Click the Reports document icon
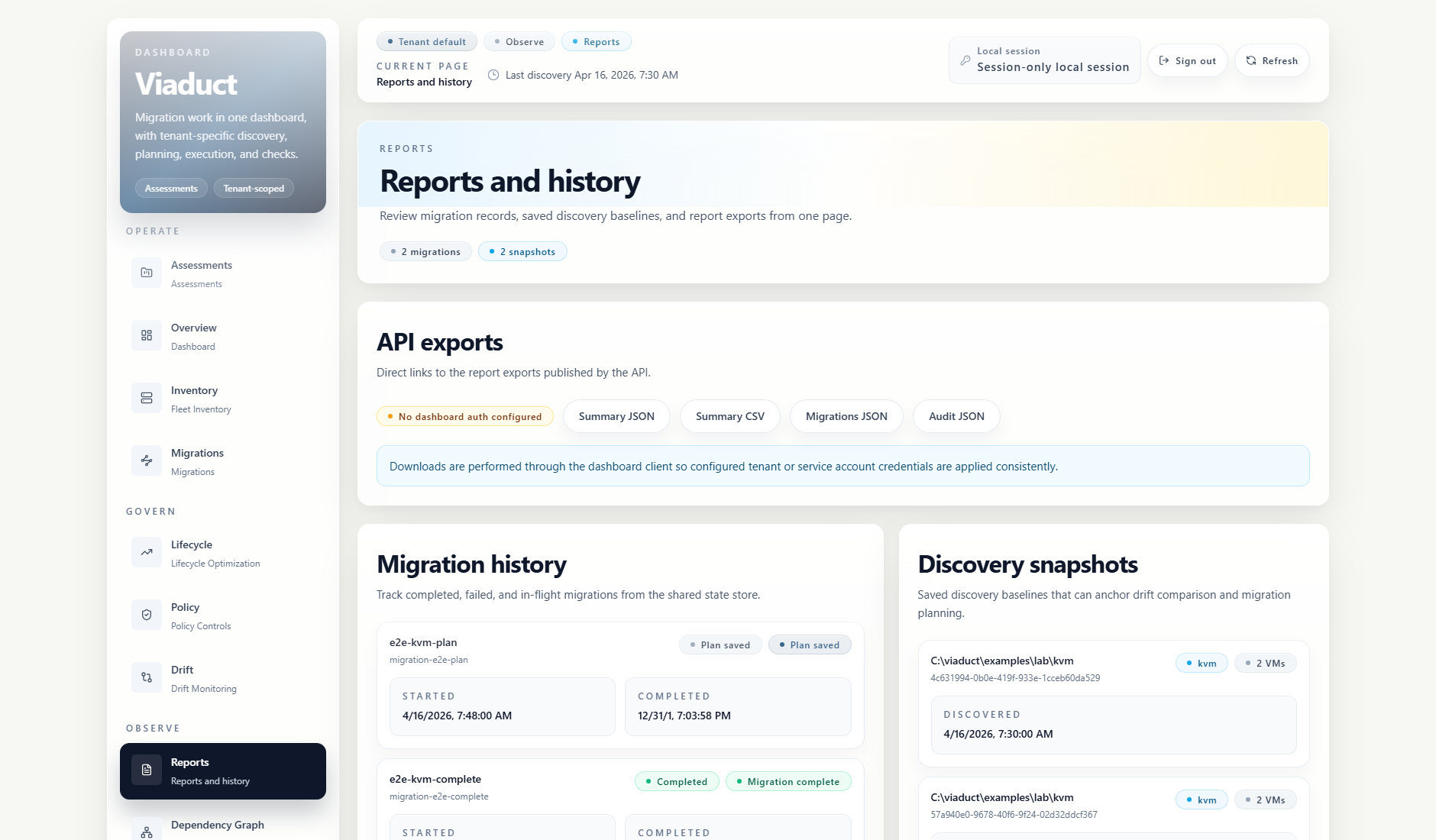1436x840 pixels. point(147,770)
